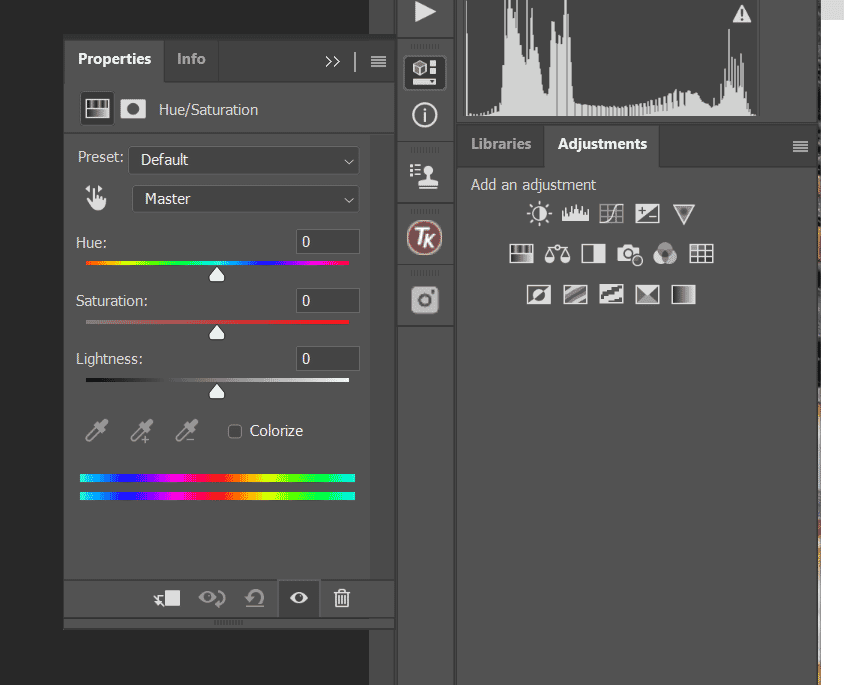Image resolution: width=844 pixels, height=685 pixels.
Task: Add a Levels adjustment layer
Action: coord(574,213)
